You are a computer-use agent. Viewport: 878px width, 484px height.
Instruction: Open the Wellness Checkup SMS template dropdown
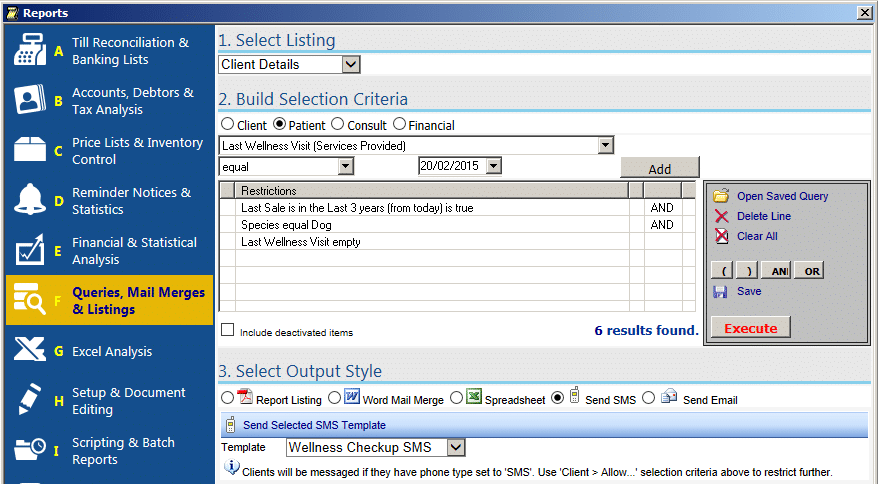456,447
